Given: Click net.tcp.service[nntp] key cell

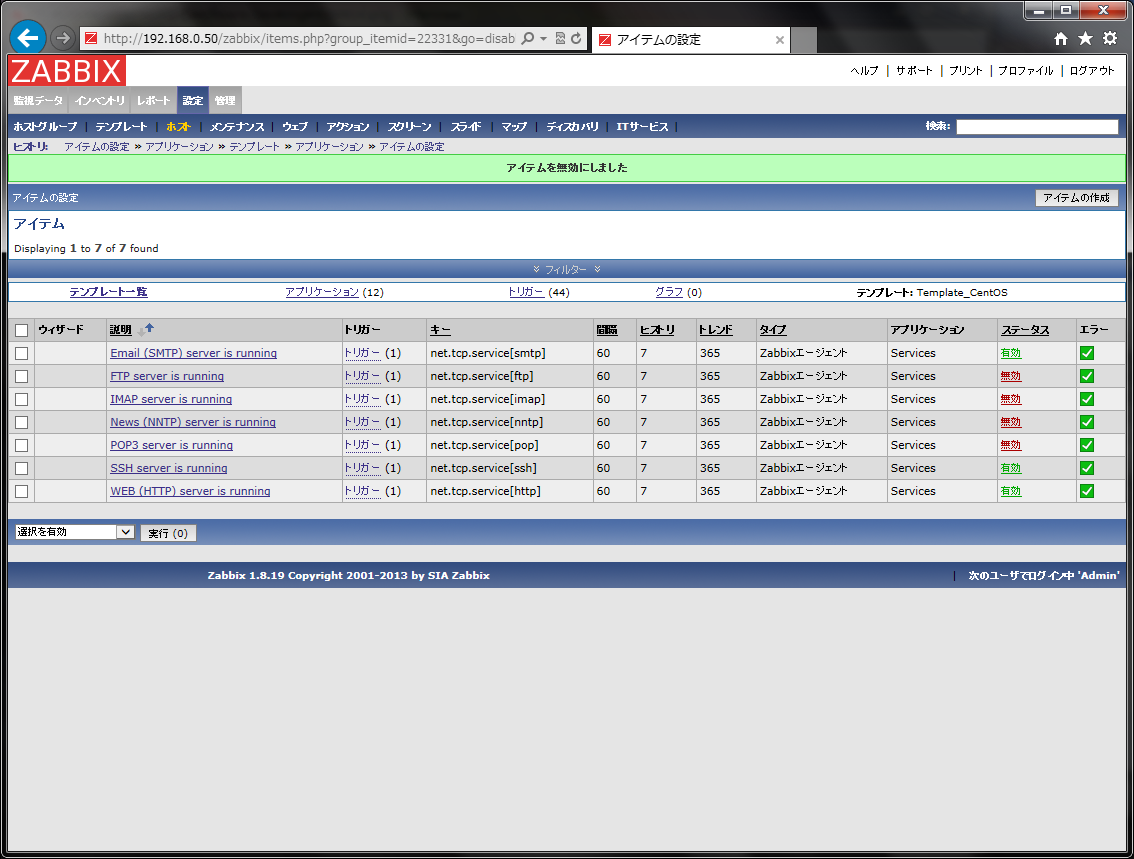Looking at the screenshot, I should (x=487, y=422).
